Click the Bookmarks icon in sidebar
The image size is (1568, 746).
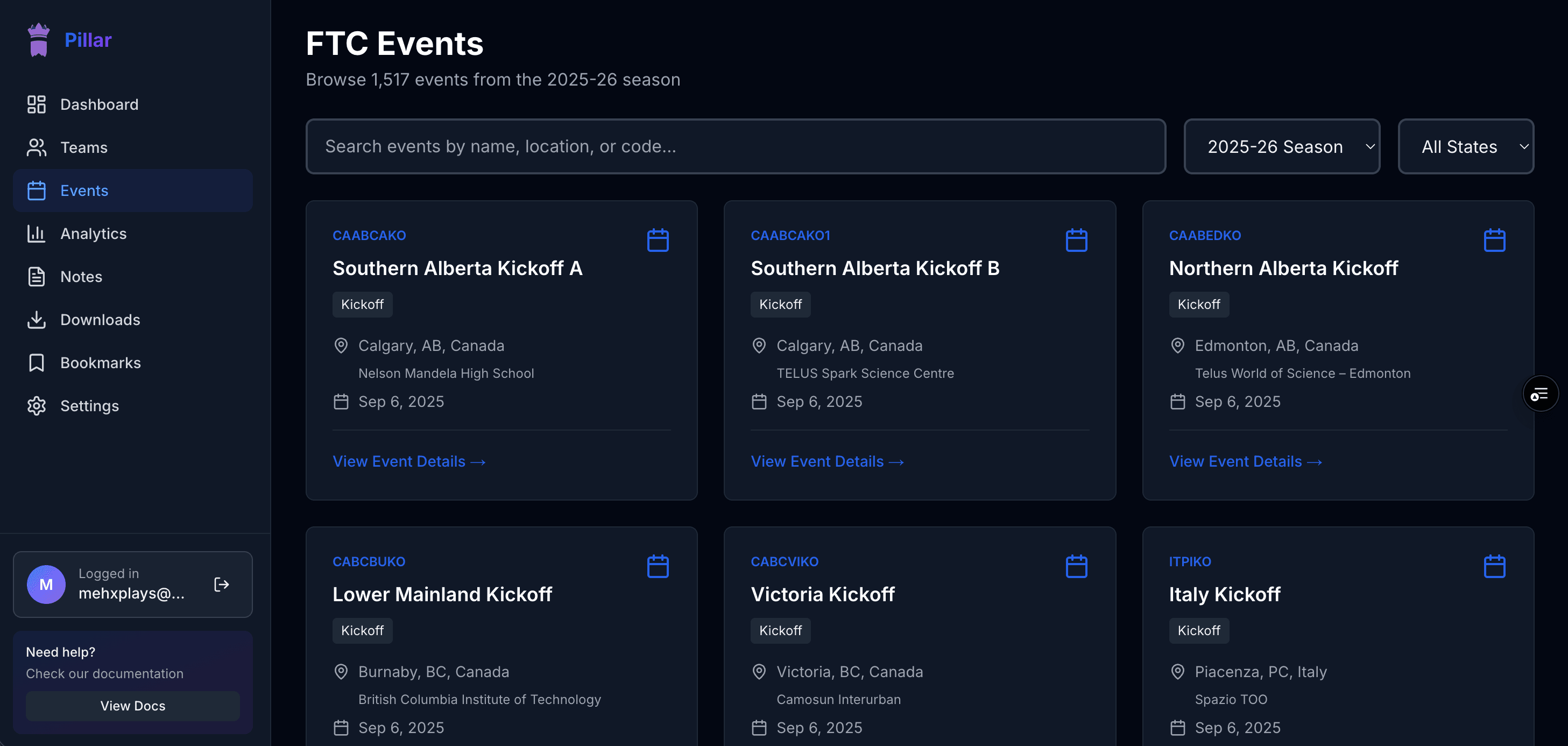click(x=37, y=363)
